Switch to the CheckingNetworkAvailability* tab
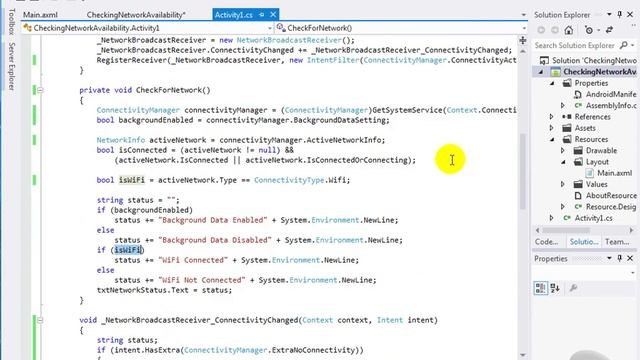Screen dimensions: 640x360 pos(136,15)
